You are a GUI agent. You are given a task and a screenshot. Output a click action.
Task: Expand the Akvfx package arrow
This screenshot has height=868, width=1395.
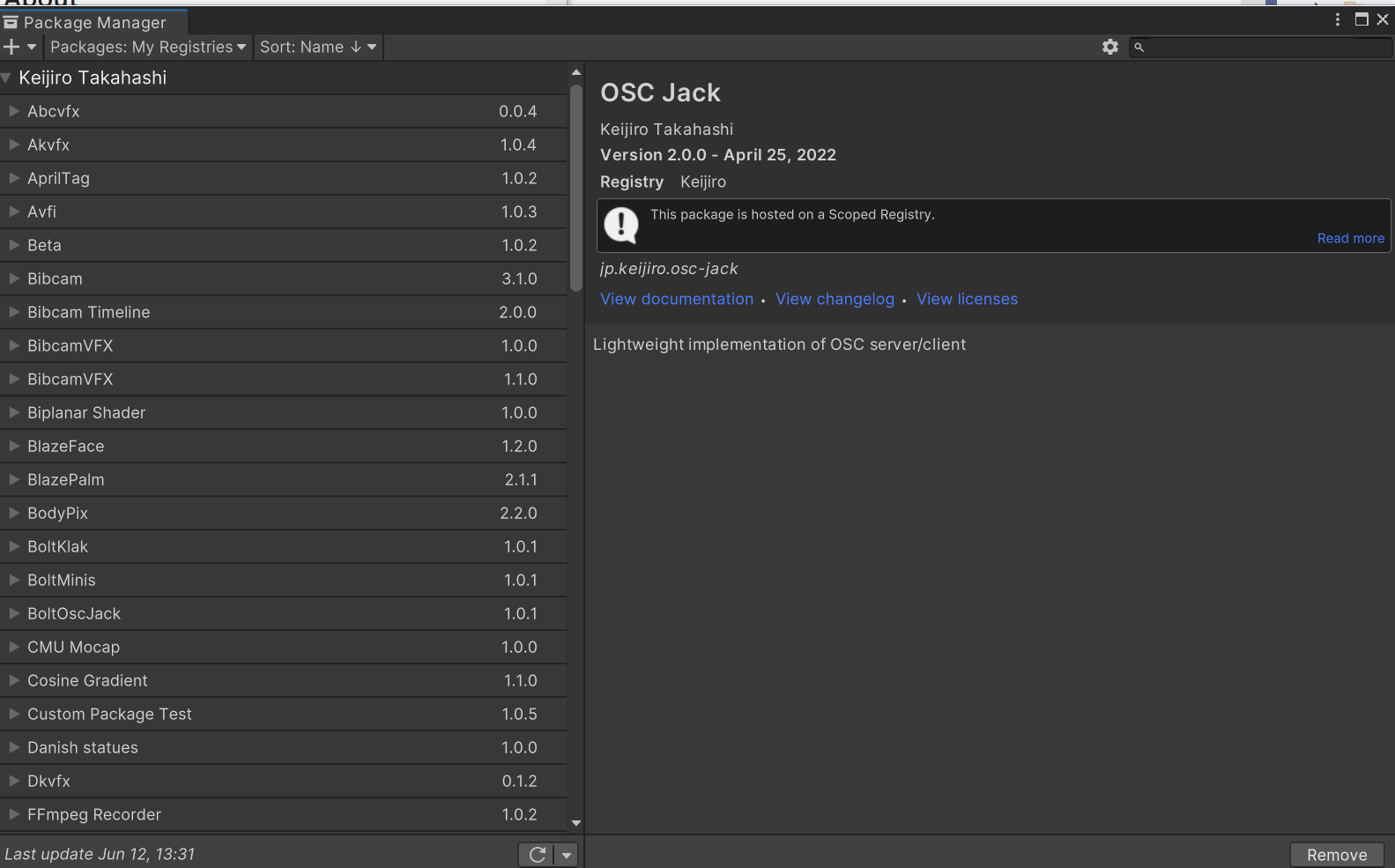14,145
